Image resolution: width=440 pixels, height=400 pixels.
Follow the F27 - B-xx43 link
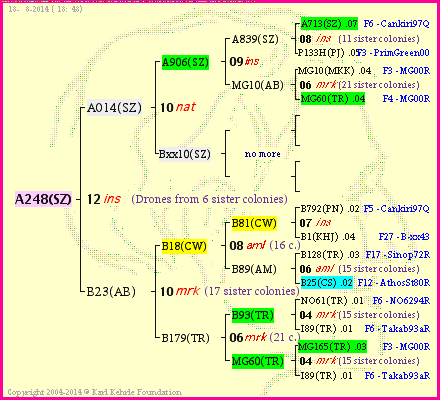pyautogui.click(x=404, y=237)
